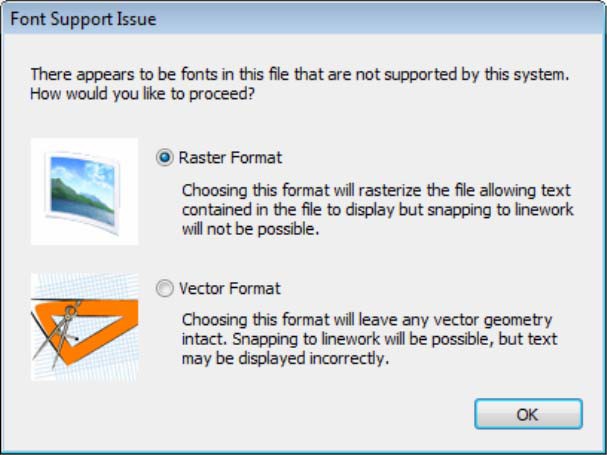Click the "Vector Format" label text
This screenshot has width=607, height=455.
(x=230, y=288)
